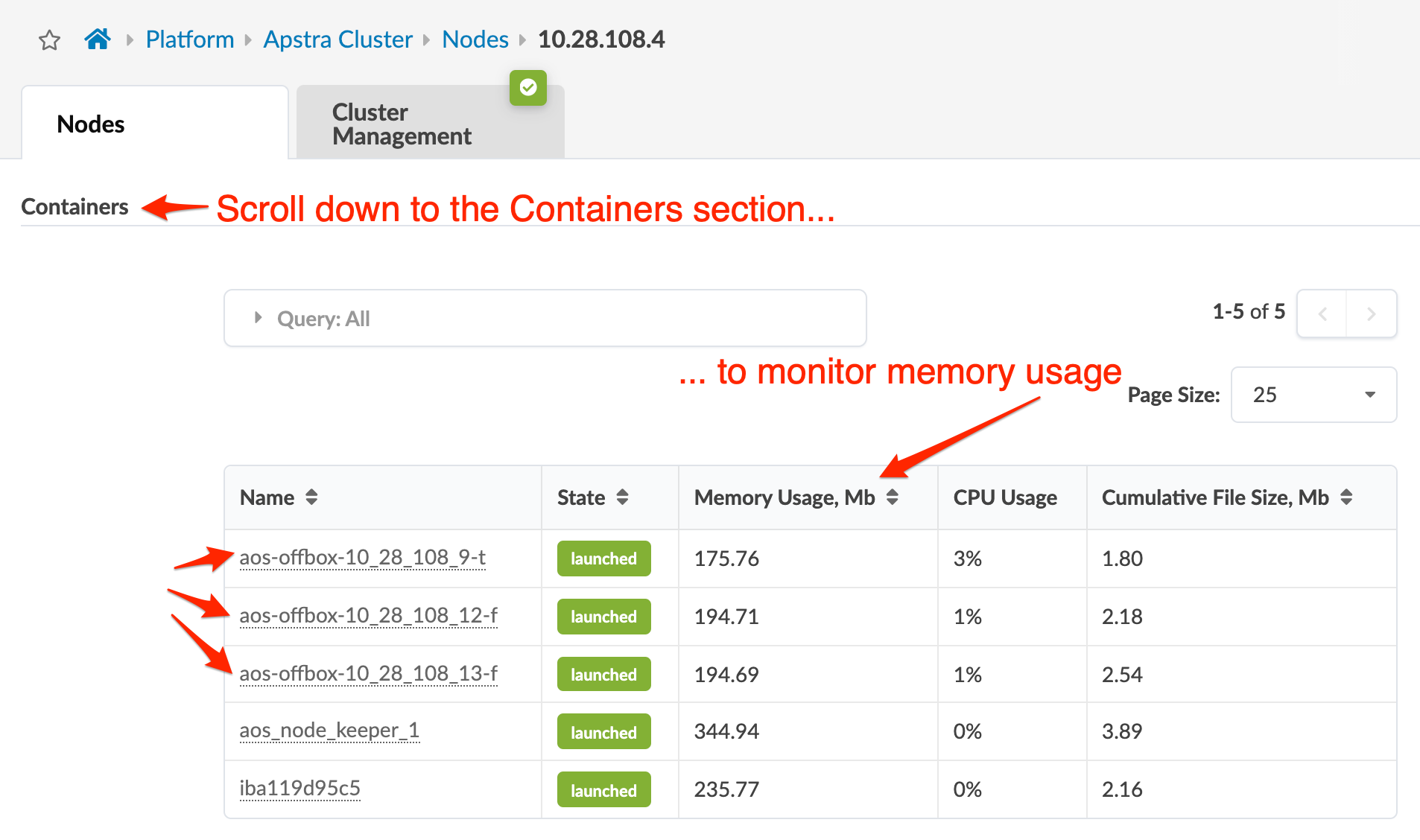Screen dimensions: 1420x840
Task: Click the favorite star icon
Action: coord(49,39)
